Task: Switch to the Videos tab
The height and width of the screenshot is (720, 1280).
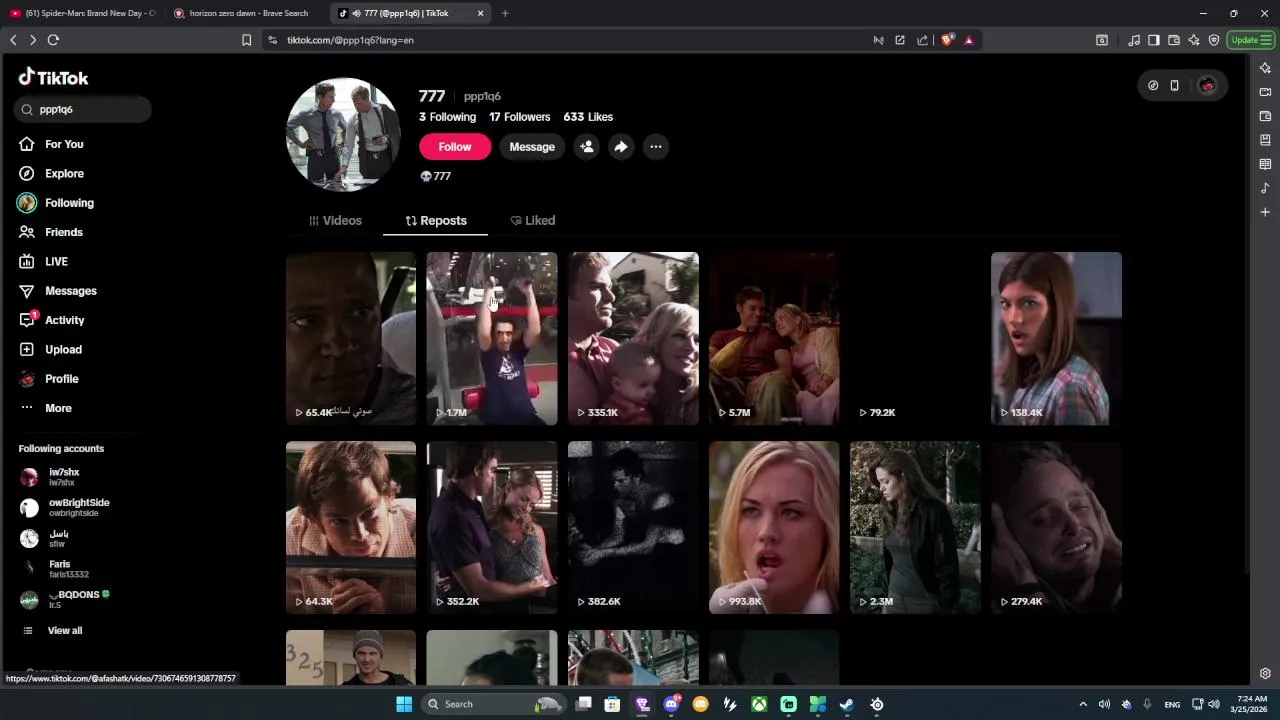Action: coord(335,220)
